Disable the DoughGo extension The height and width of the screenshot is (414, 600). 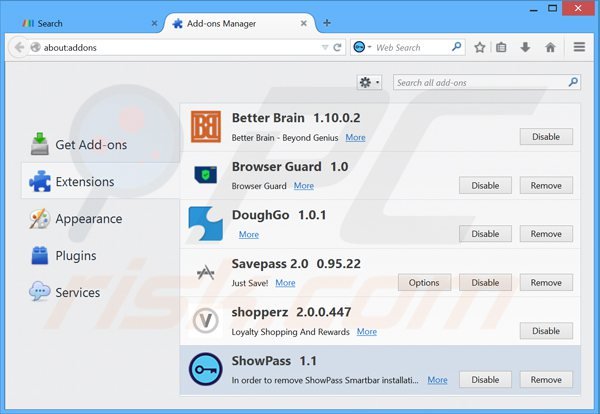click(485, 234)
